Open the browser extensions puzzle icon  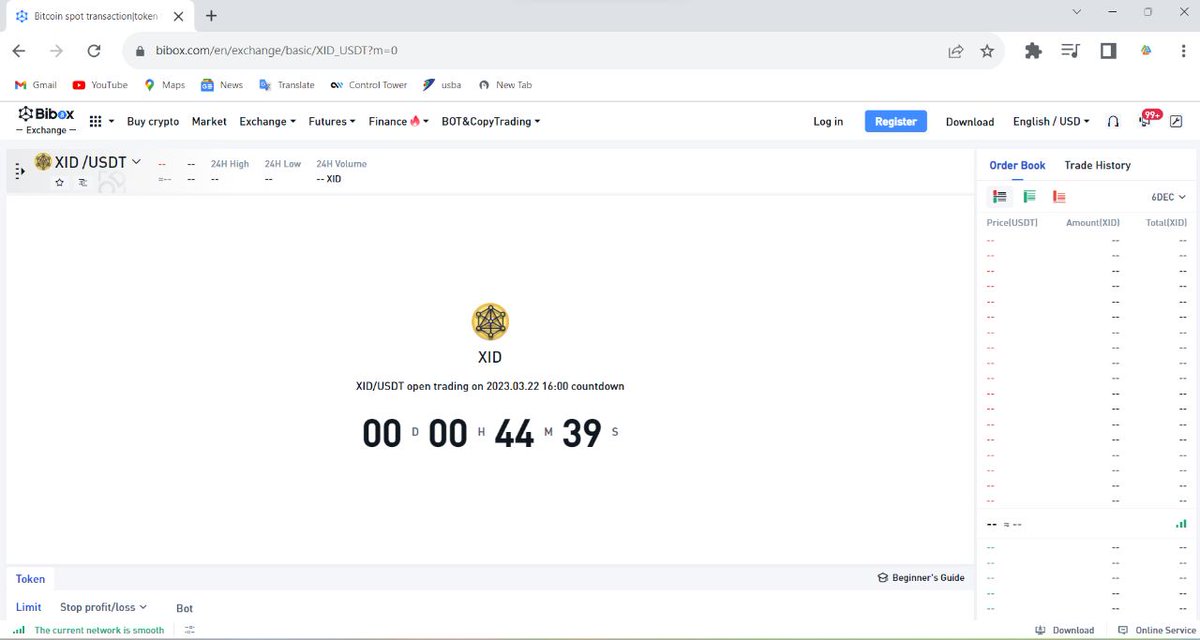pyautogui.click(x=1033, y=50)
